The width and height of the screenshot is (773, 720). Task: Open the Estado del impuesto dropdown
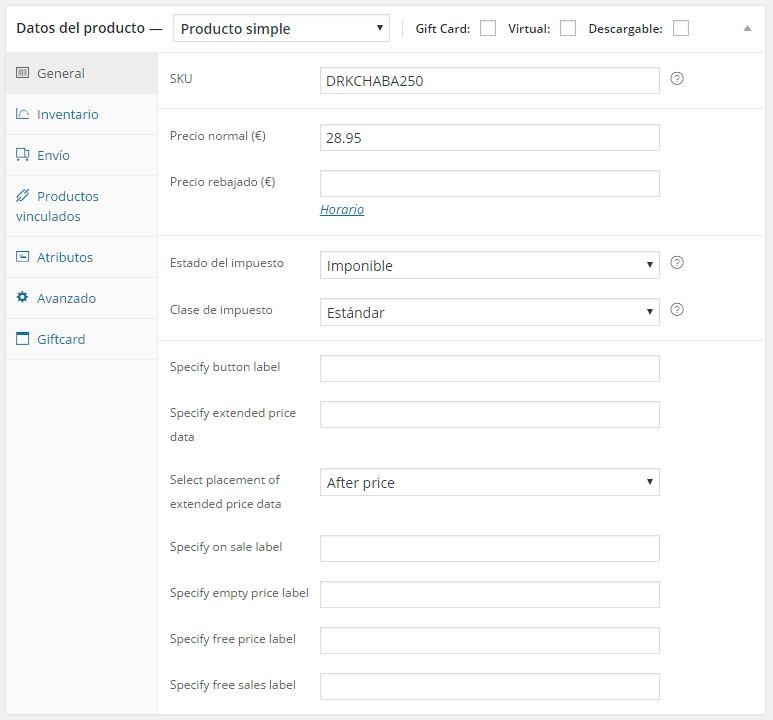(x=490, y=265)
